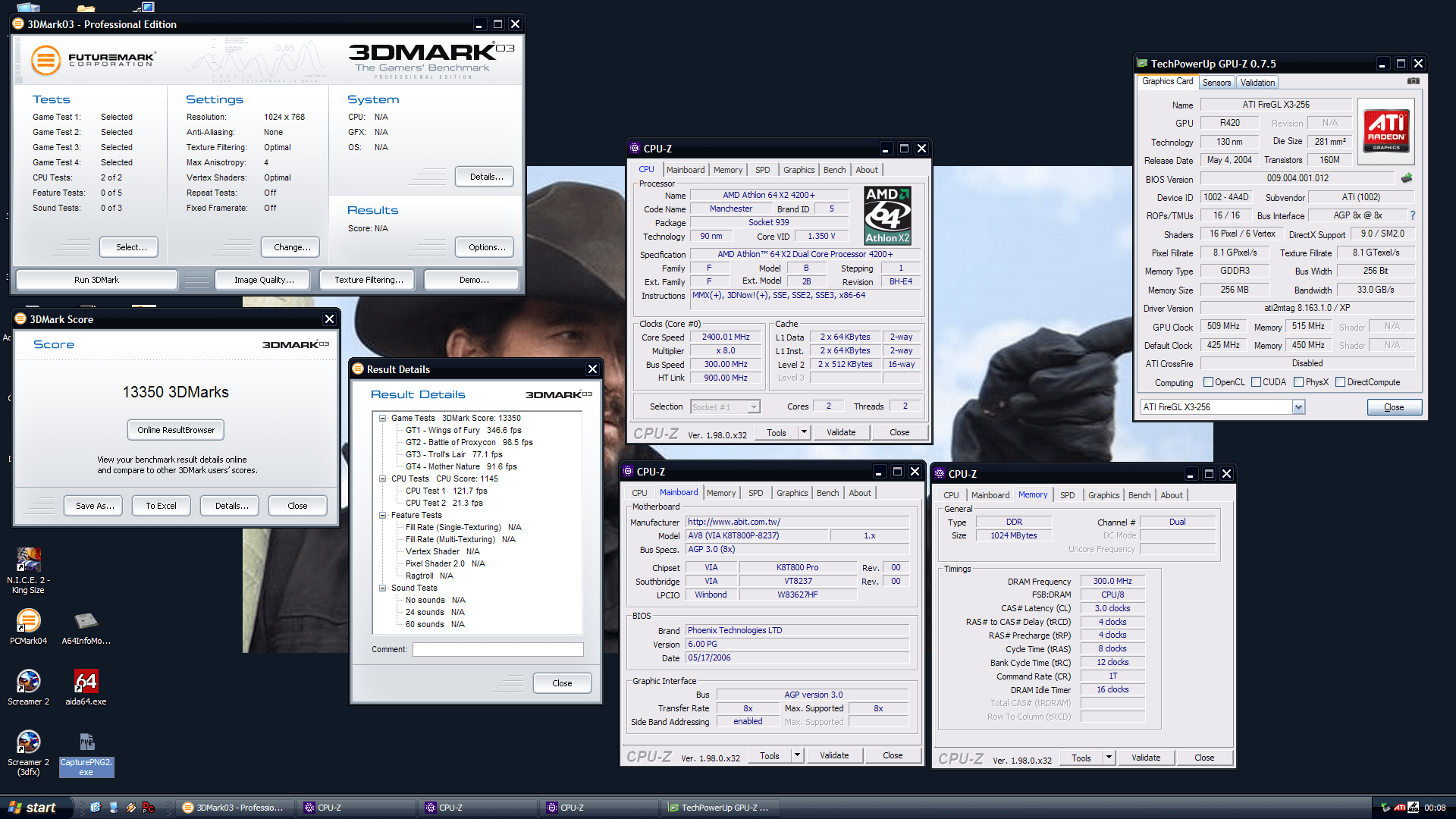Click the AMD Athlon X2 logo in CPU-Z

click(888, 216)
